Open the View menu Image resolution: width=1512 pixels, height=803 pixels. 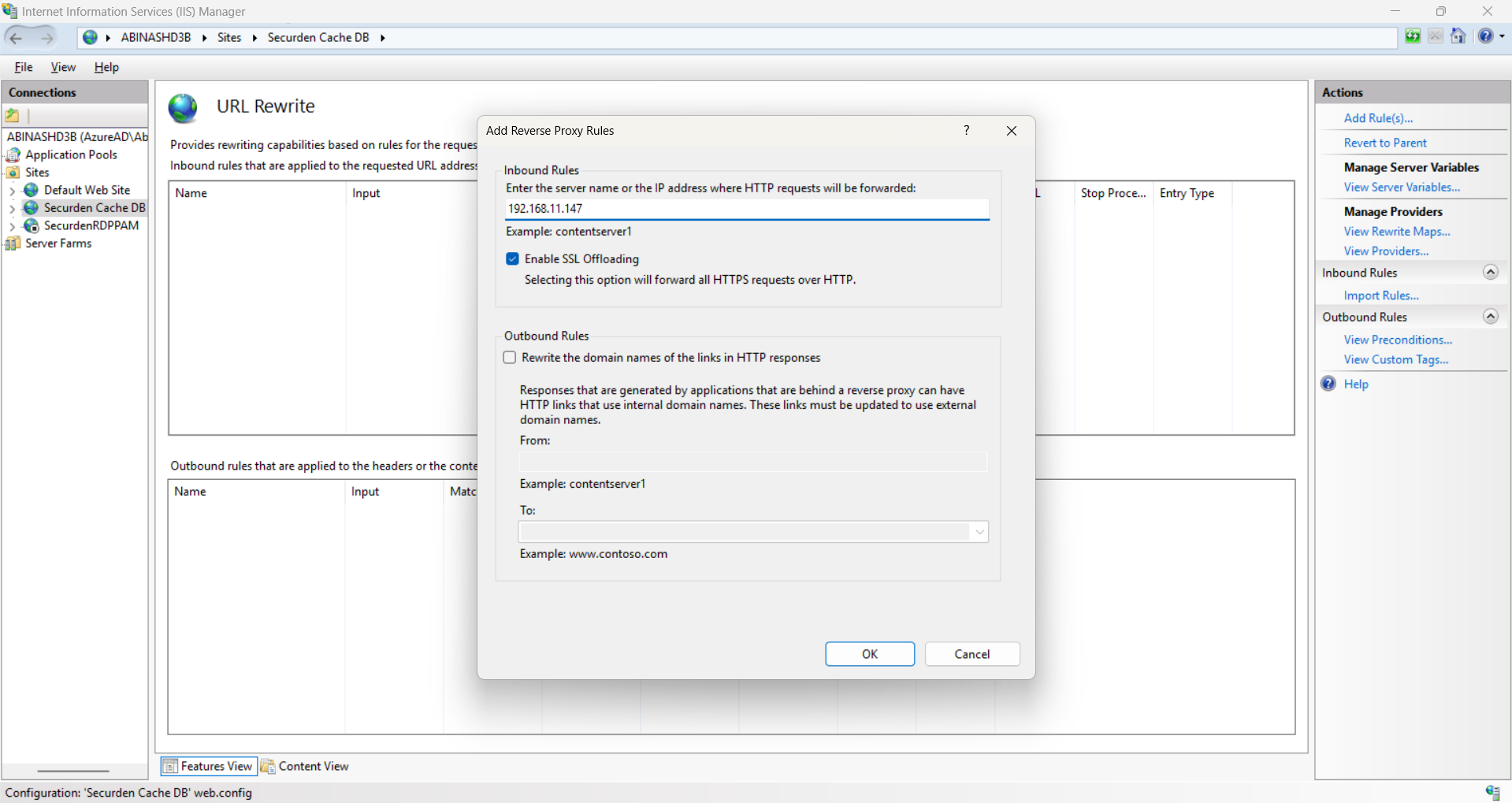[x=63, y=67]
